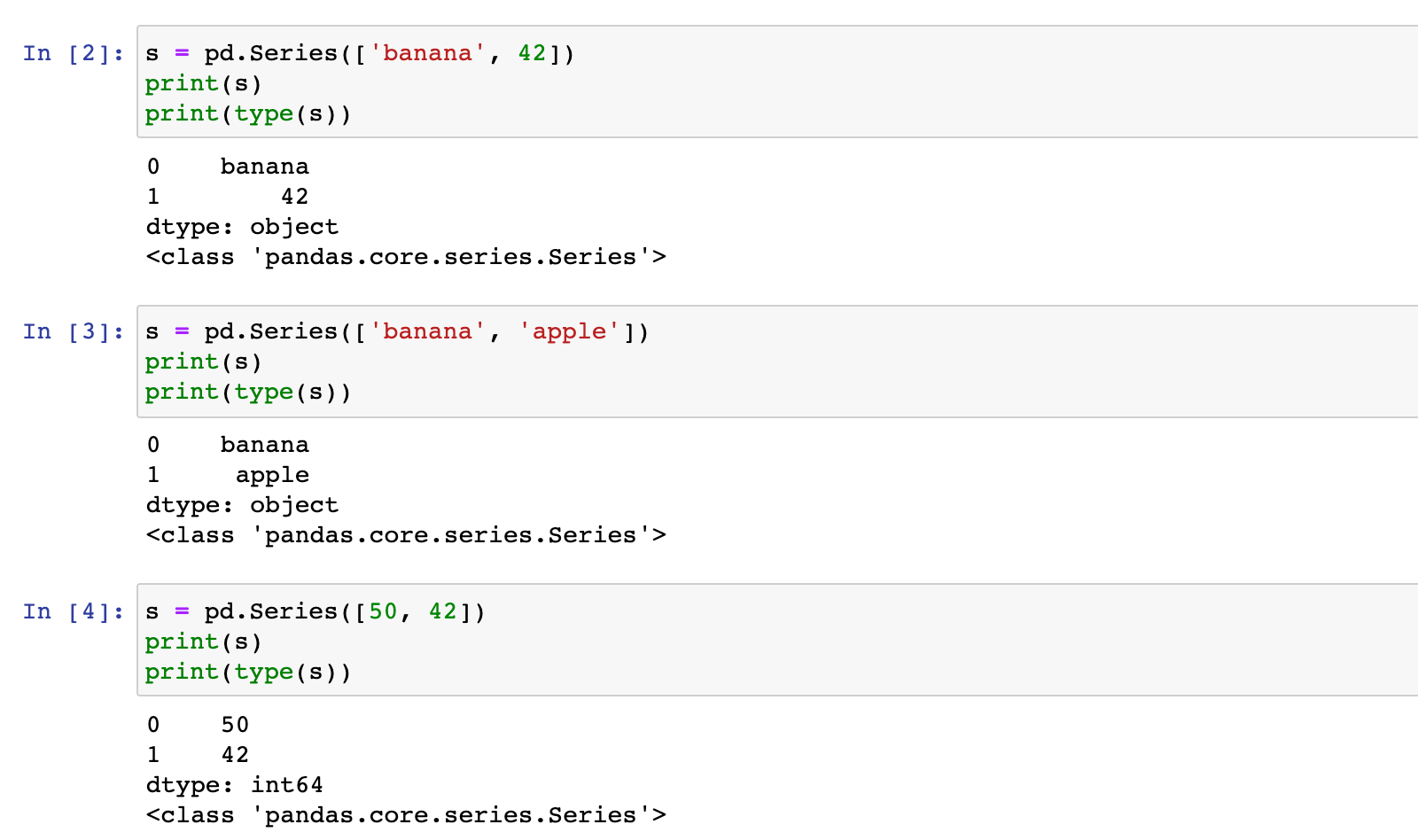Image resolution: width=1418 pixels, height=840 pixels.
Task: Click print(type(s)) line in cell 4
Action: click(x=248, y=672)
